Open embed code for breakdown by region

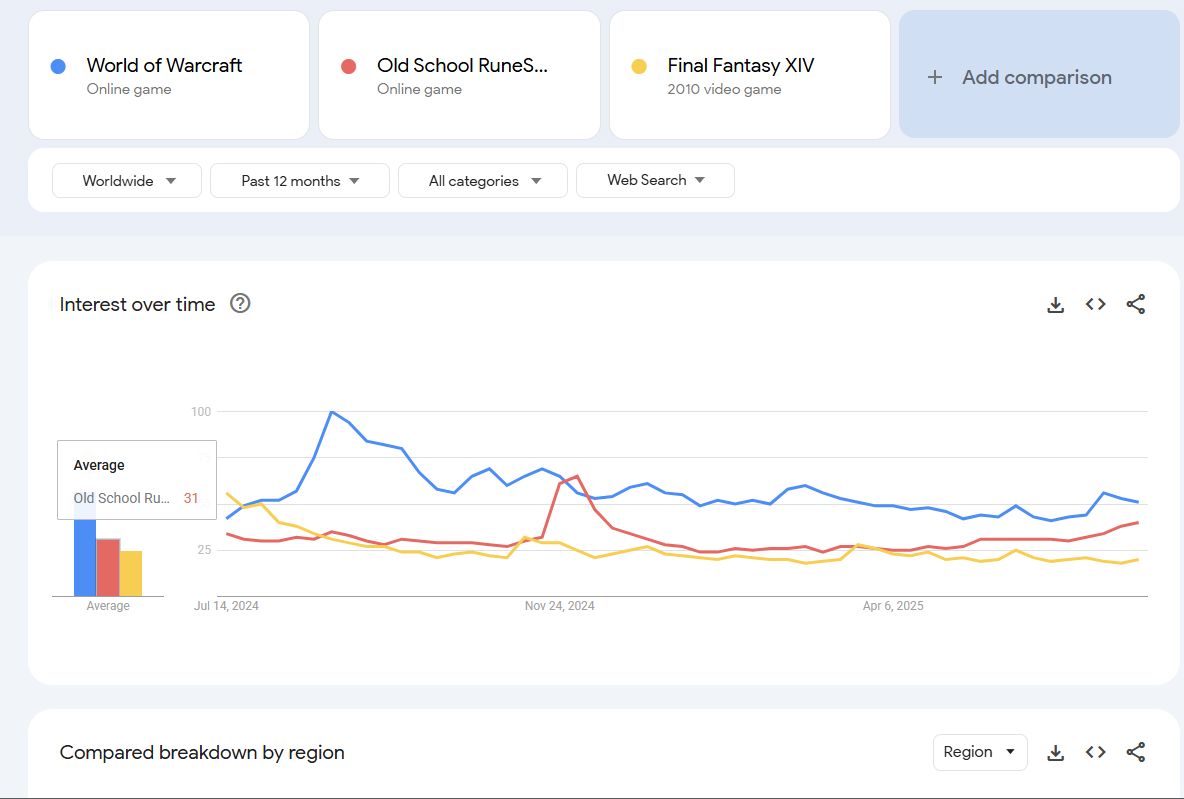1095,752
